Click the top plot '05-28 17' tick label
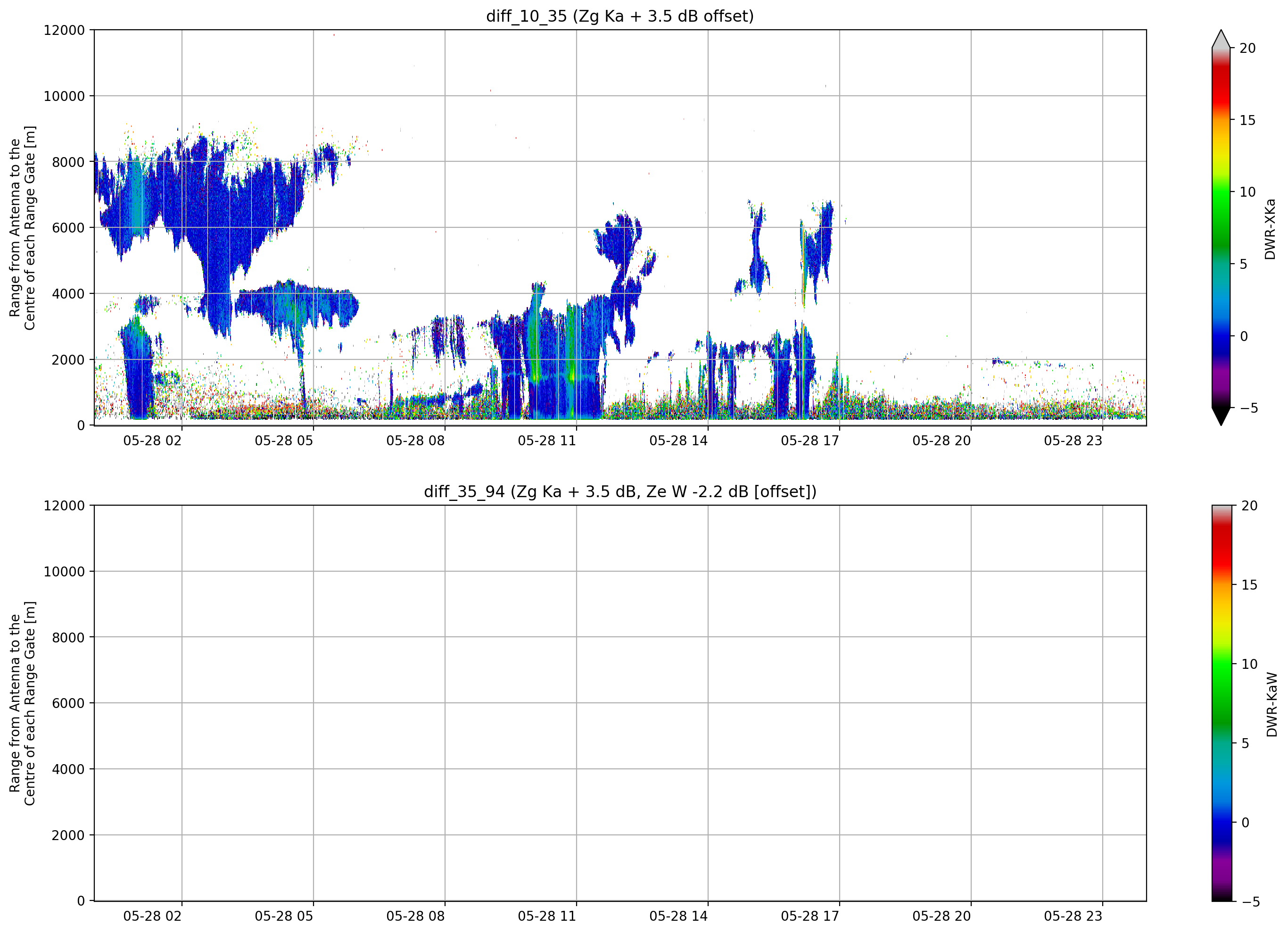Screen dimensions: 1288x933 (810, 441)
